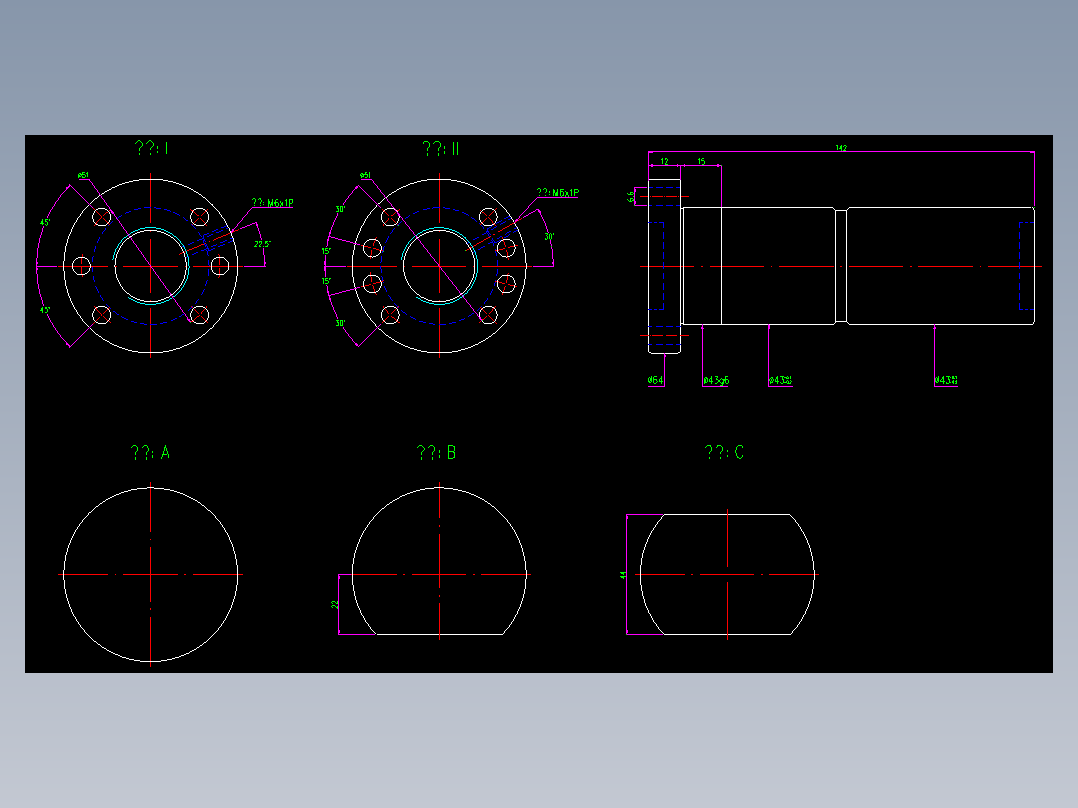
Task: Select the ø43g6 diameter label
Action: point(716,380)
